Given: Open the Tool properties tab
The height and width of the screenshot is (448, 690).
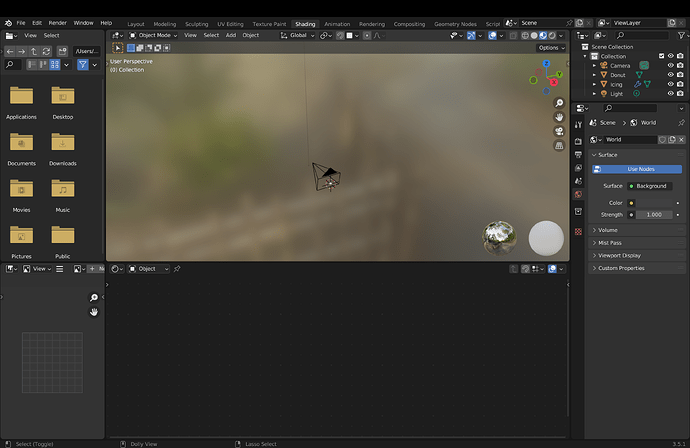Looking at the screenshot, I should [x=578, y=125].
